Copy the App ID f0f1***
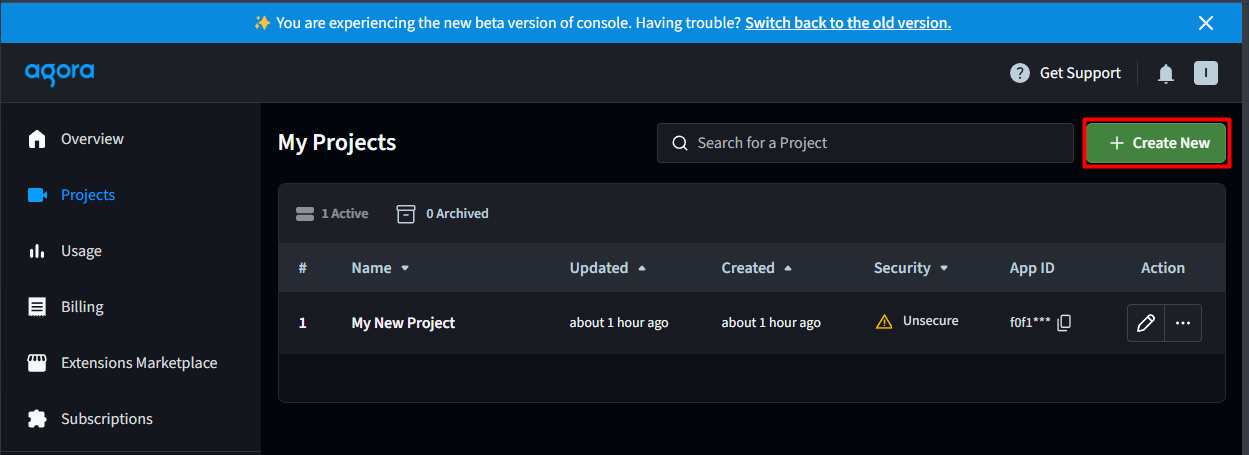 [x=1064, y=323]
